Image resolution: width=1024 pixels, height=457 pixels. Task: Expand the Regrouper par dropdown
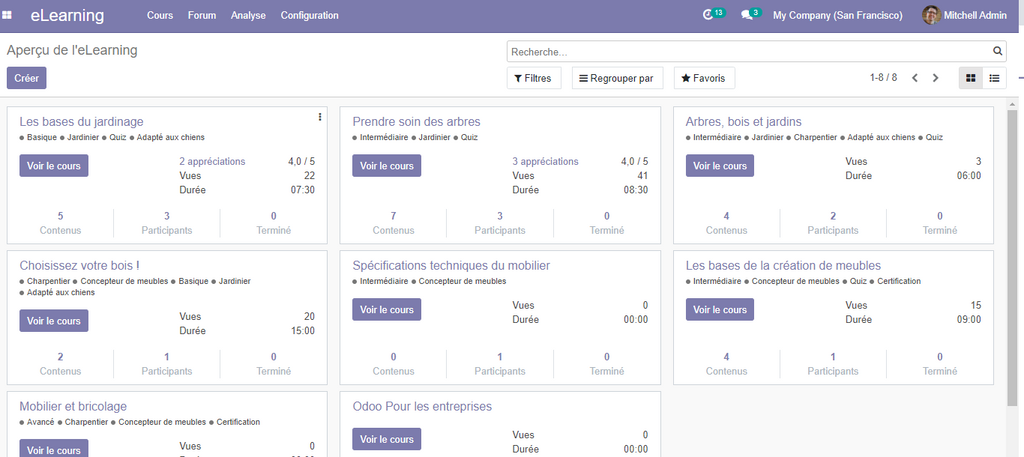pyautogui.click(x=616, y=78)
